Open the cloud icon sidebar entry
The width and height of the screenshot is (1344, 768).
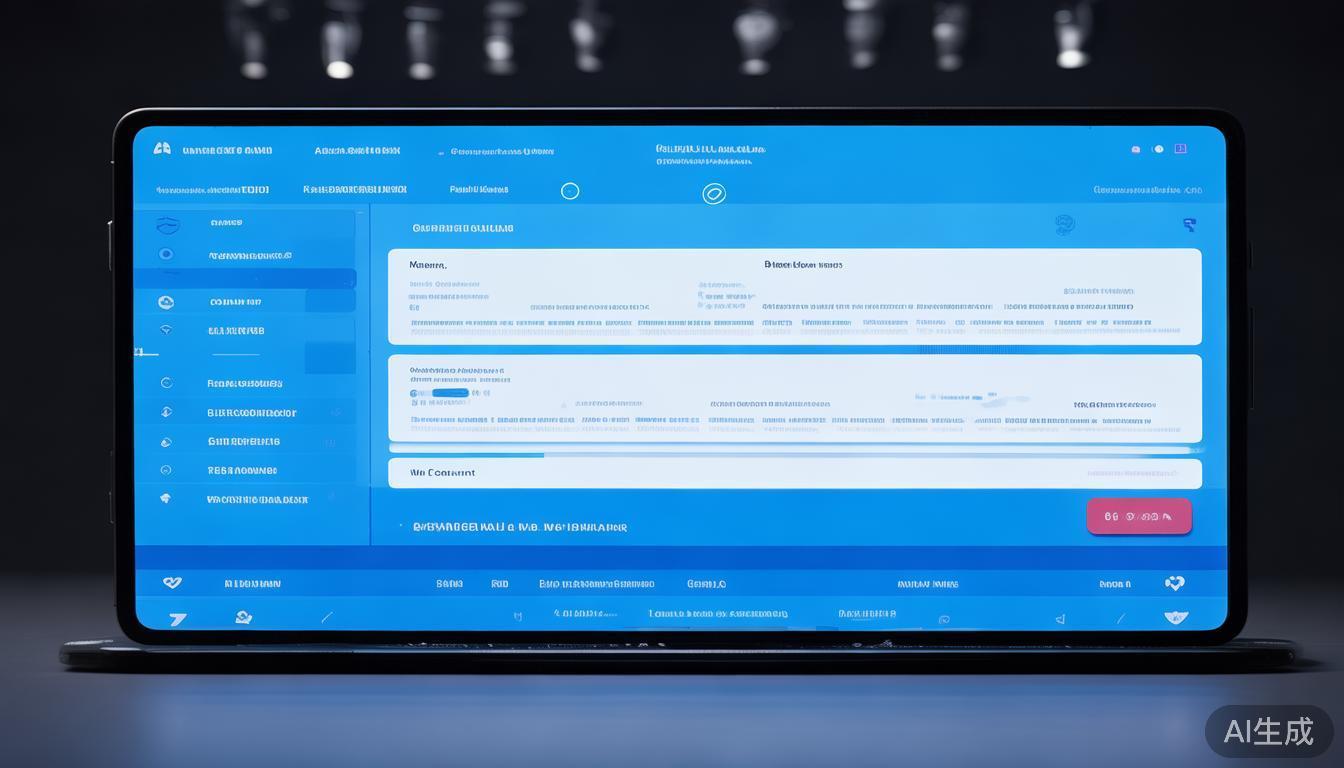(166, 302)
